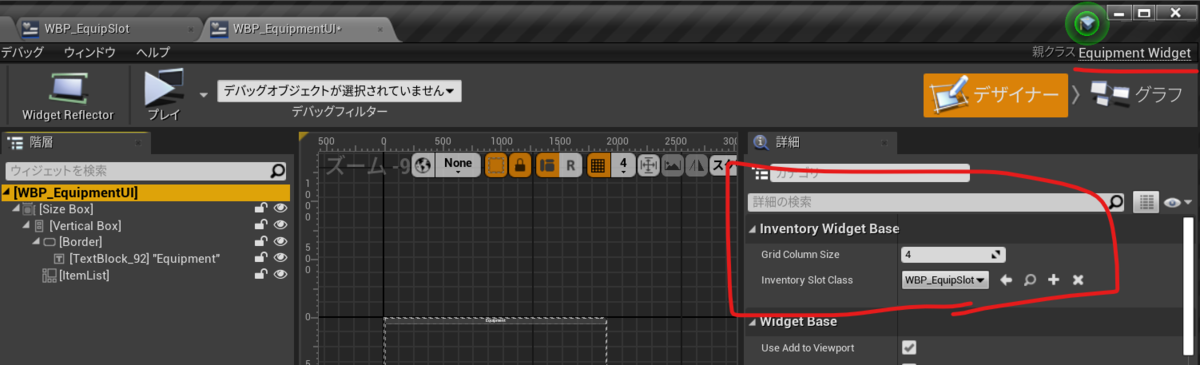Toggle the dashed outline display button

pos(496,165)
